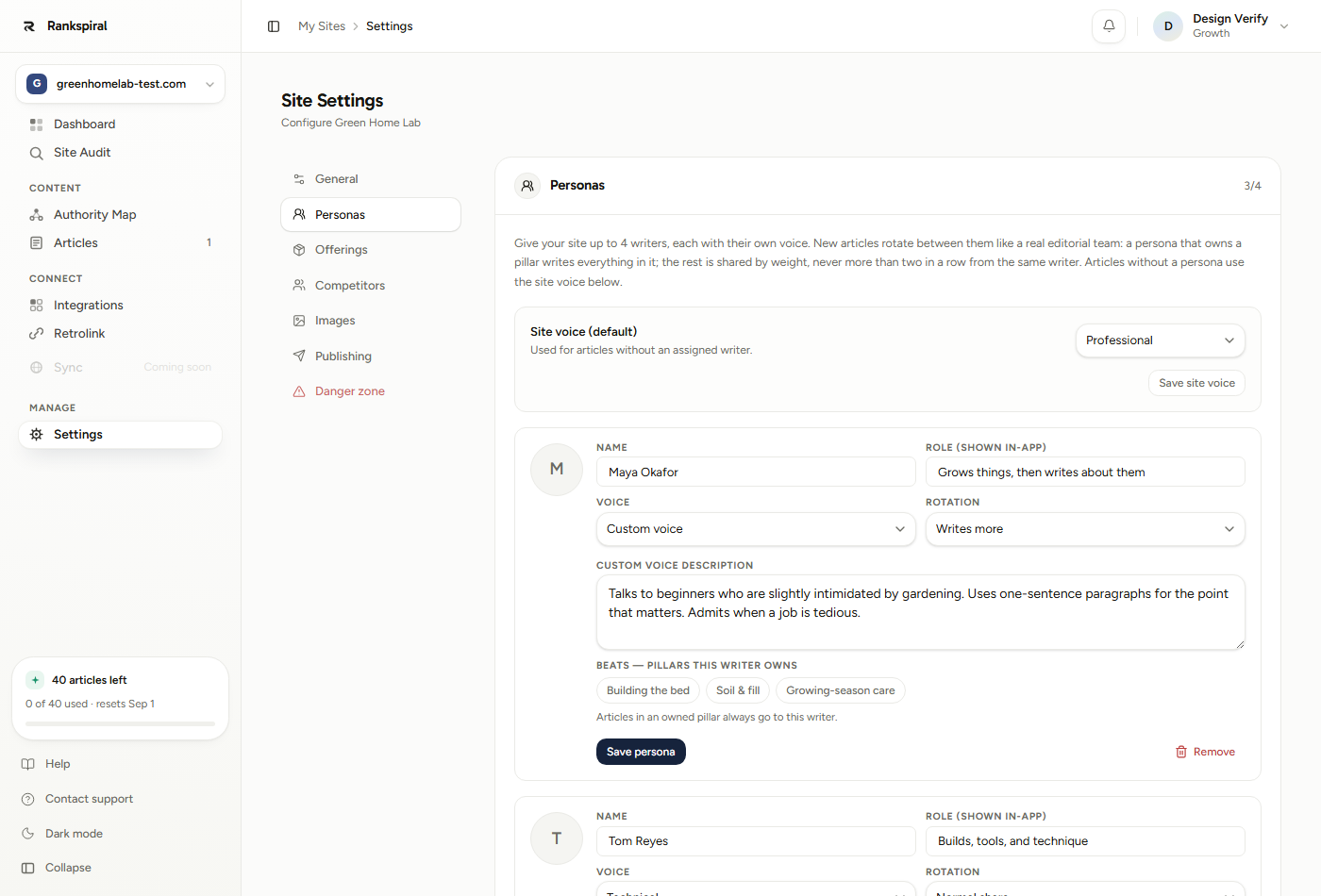The height and width of the screenshot is (896, 1321).
Task: Click the Remove trash icon for Maya Okafor
Action: point(1181,753)
